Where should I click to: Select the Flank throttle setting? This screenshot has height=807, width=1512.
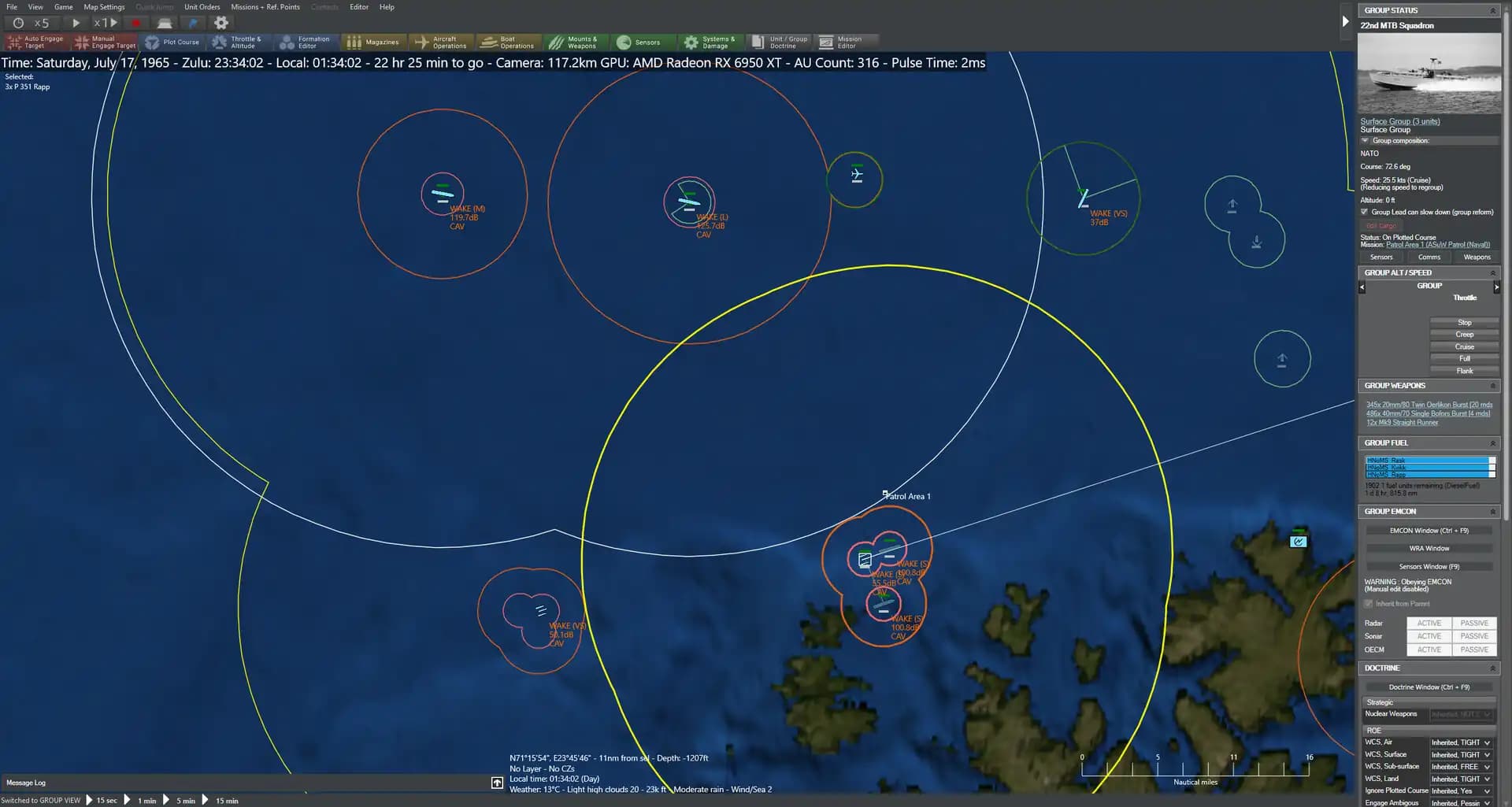click(x=1464, y=371)
